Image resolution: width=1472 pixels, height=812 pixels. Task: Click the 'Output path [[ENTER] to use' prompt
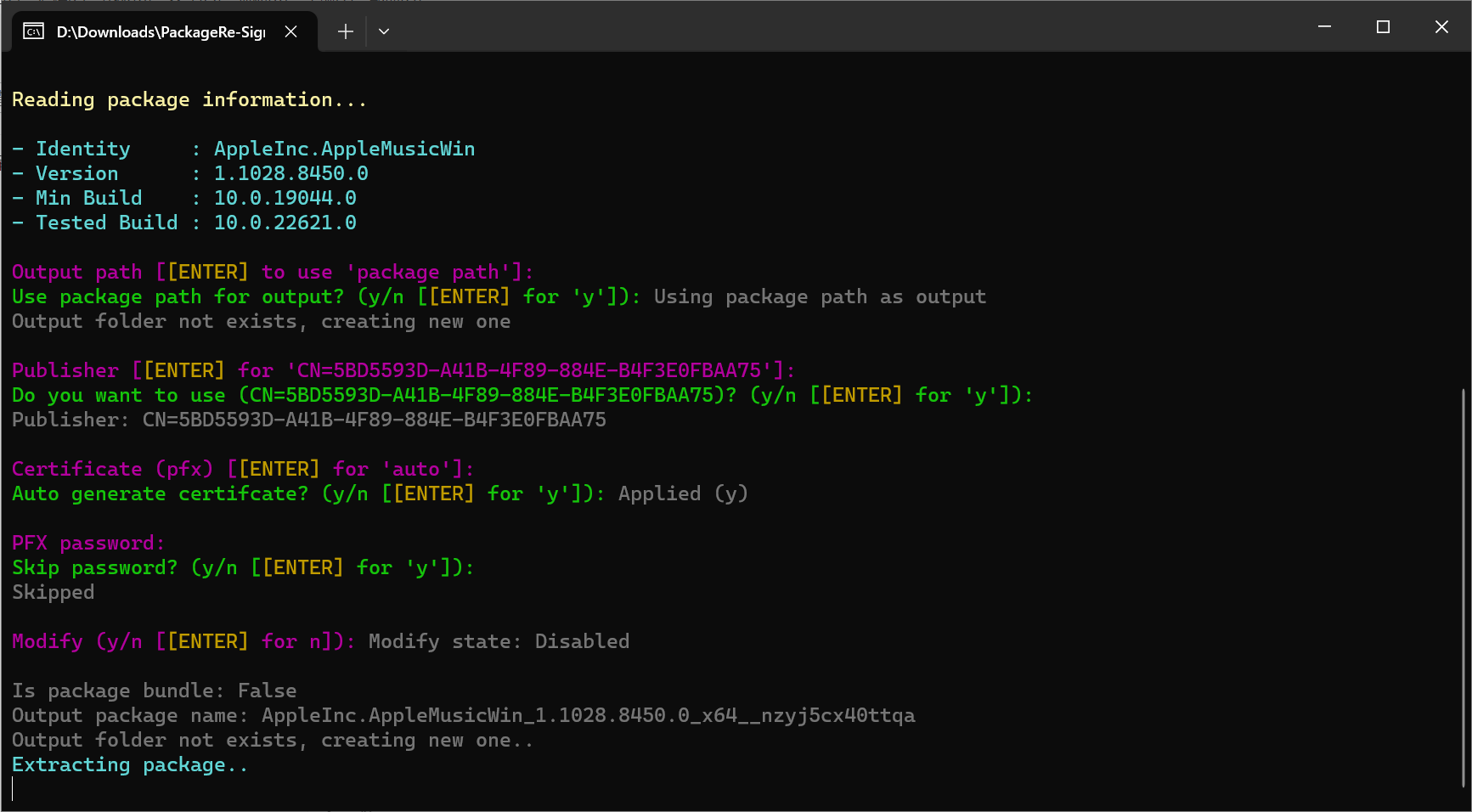coord(273,272)
